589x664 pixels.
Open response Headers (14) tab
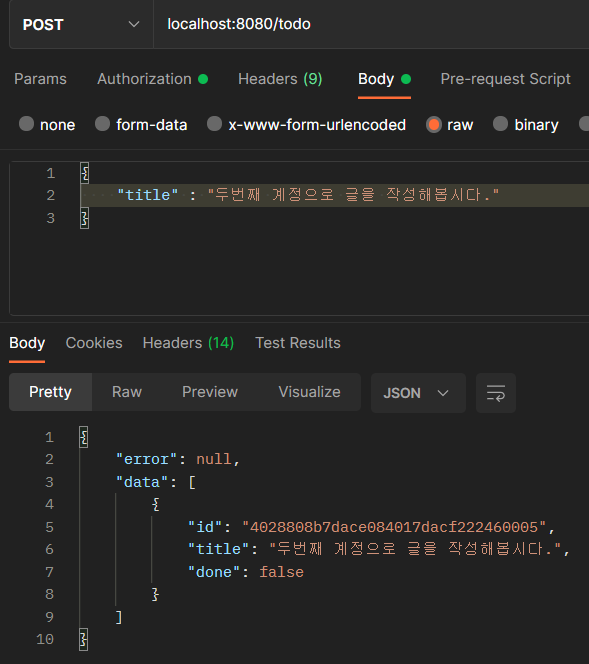point(188,343)
